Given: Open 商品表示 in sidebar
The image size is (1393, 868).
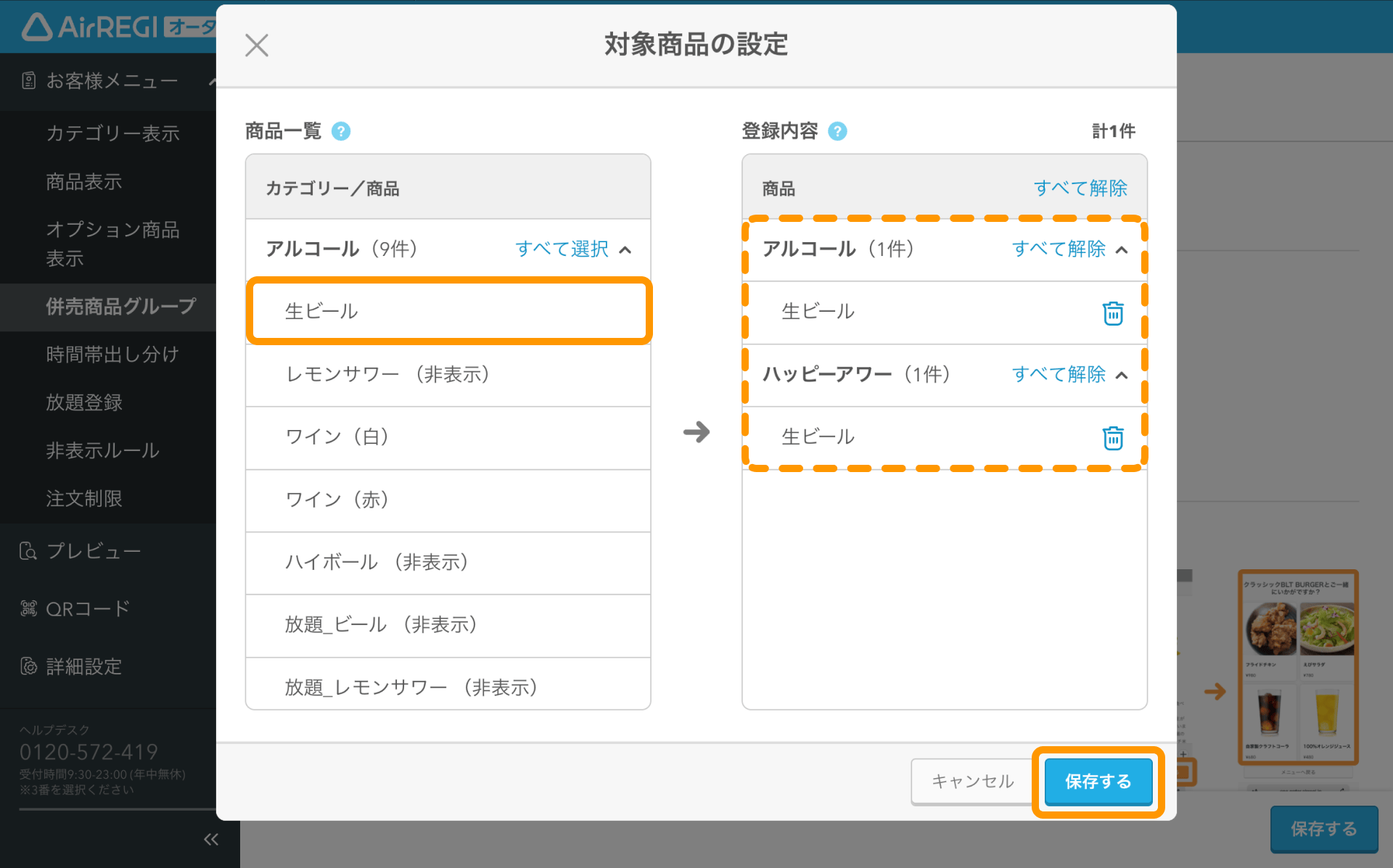Looking at the screenshot, I should tap(84, 181).
